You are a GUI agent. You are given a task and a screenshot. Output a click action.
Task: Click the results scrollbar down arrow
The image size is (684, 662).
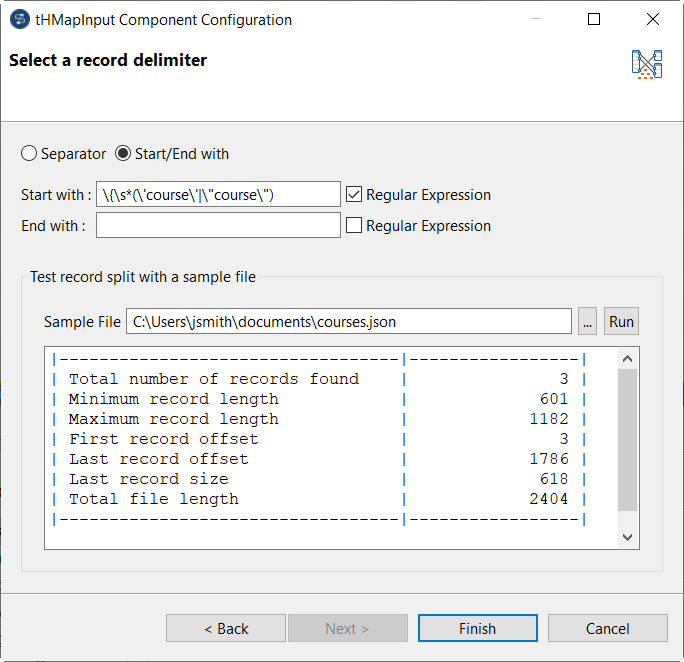(x=627, y=537)
